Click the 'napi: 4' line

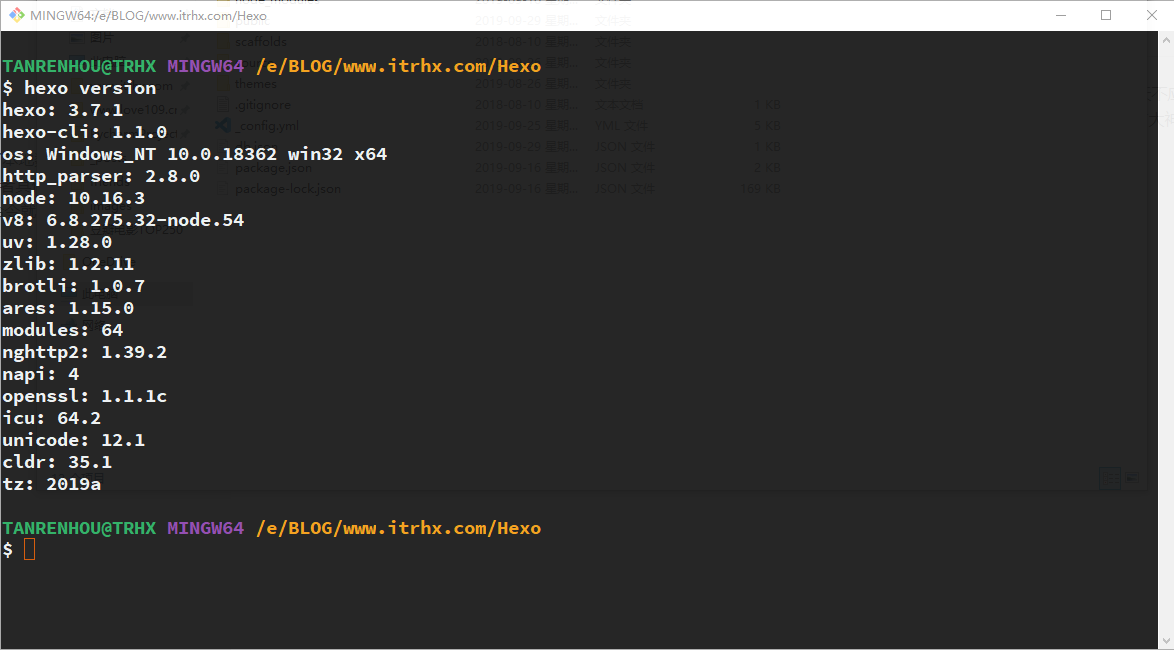pos(40,374)
